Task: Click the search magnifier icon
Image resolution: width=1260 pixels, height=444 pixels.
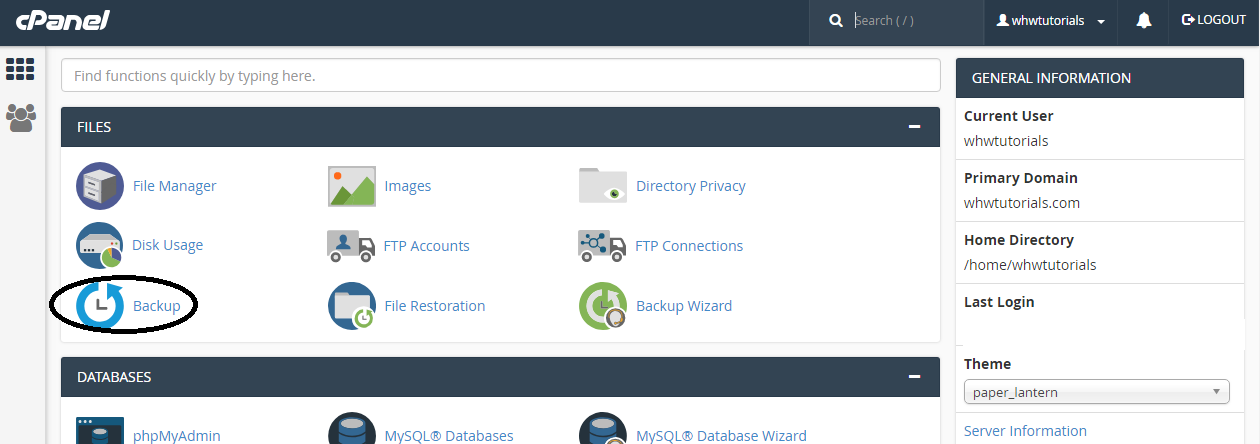Action: tap(836, 21)
